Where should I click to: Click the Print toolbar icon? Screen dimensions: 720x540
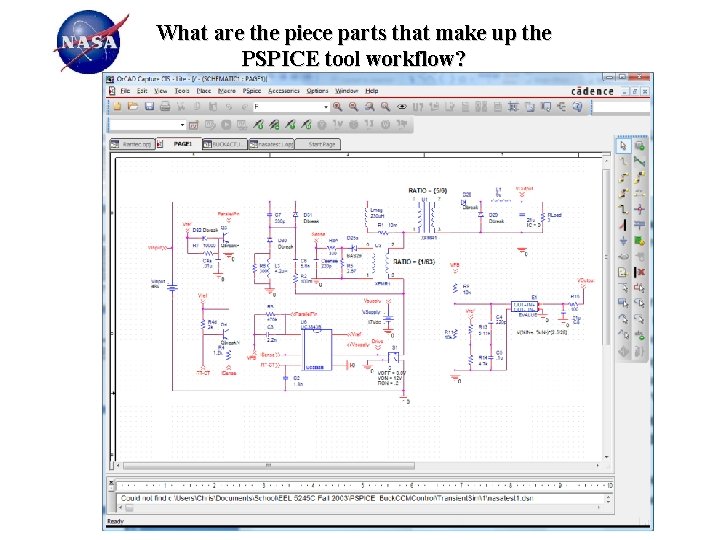pyautogui.click(x=165, y=107)
